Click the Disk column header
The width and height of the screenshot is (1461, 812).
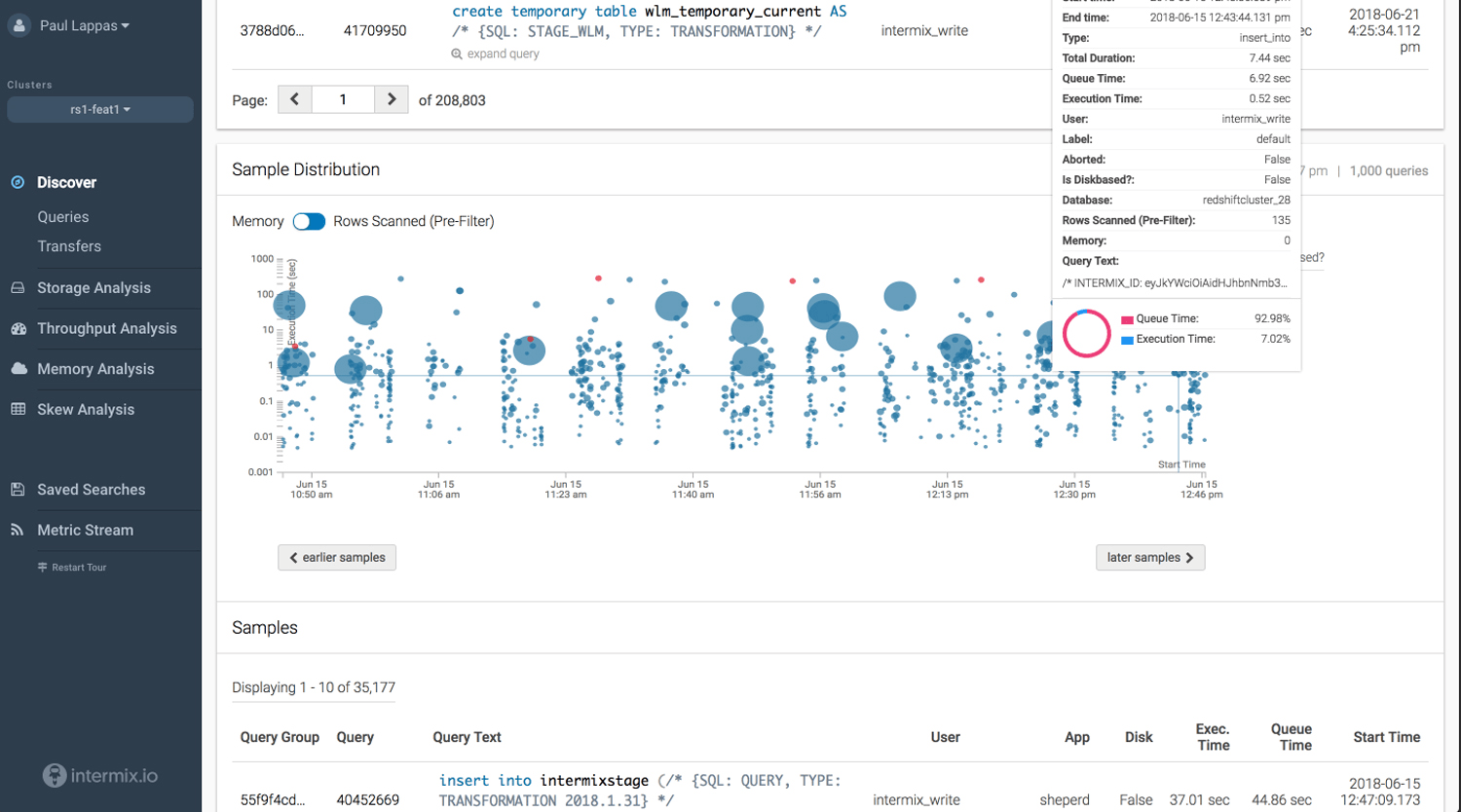[1139, 737]
